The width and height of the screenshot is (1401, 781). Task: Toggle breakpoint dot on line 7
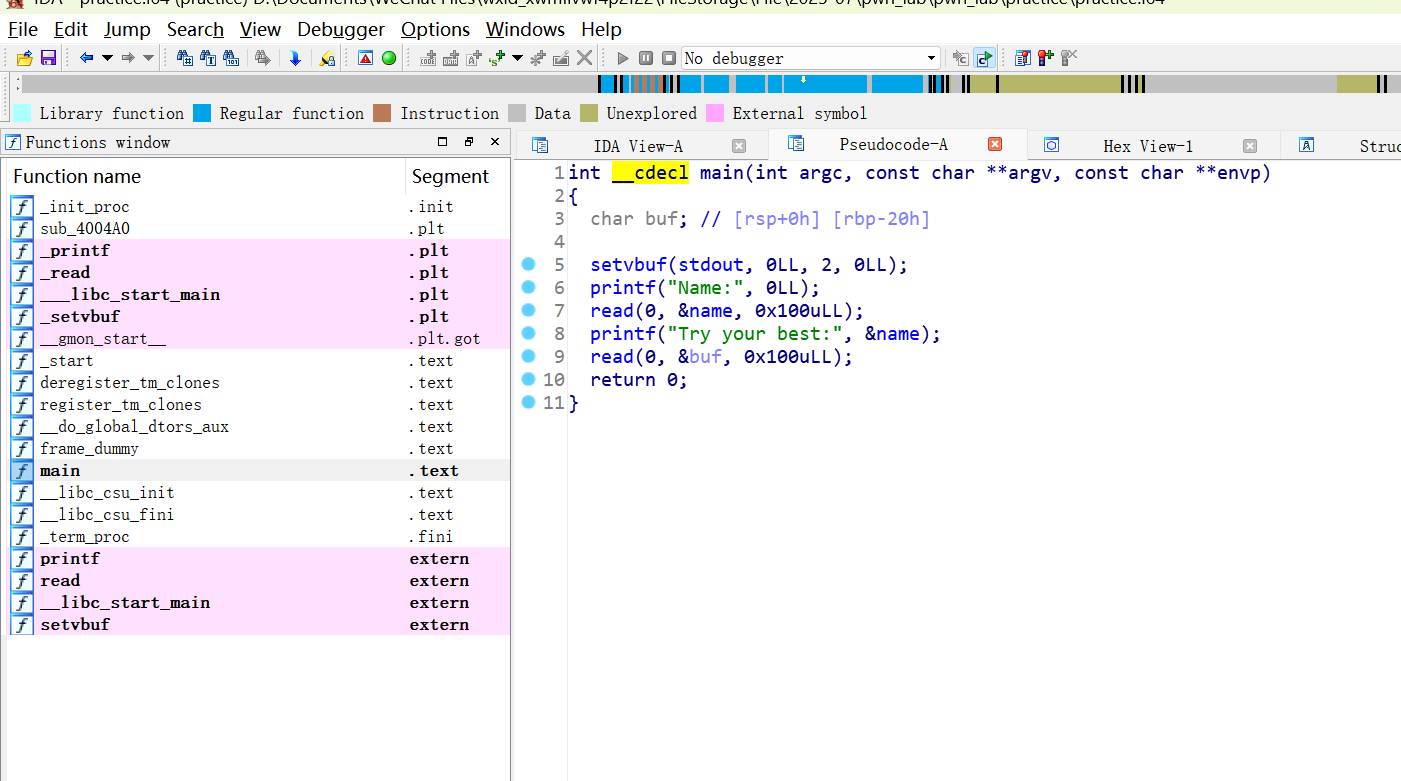click(x=529, y=311)
